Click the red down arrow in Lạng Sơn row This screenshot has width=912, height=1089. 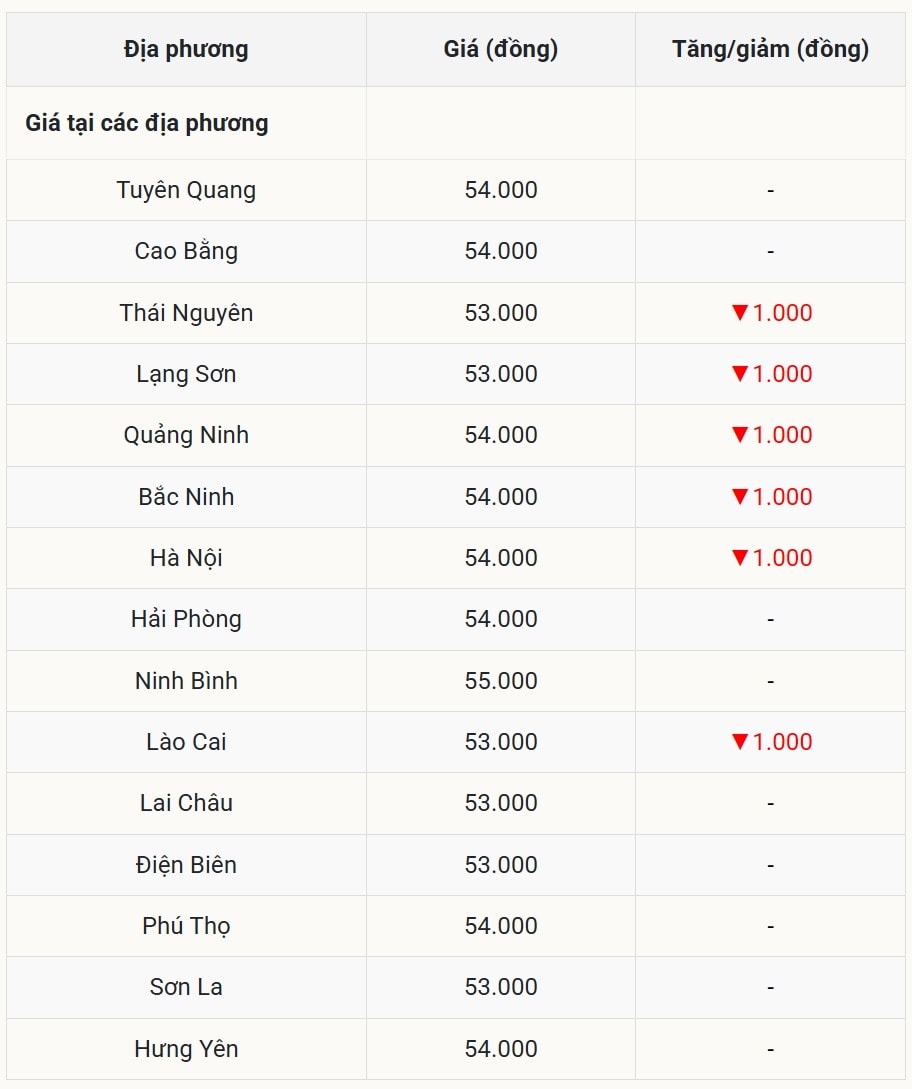pos(740,373)
